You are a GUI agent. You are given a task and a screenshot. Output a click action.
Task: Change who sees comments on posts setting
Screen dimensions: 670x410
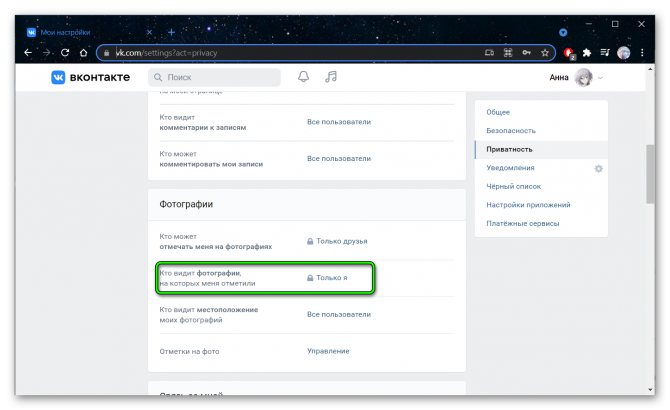click(338, 122)
